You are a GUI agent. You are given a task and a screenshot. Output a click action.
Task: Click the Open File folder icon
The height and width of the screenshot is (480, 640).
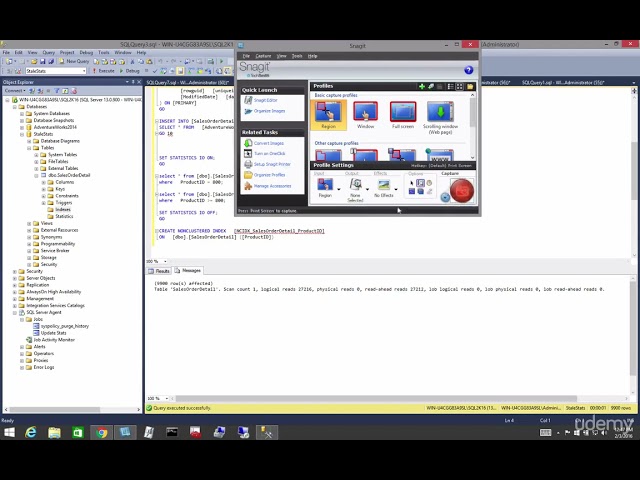tap(34, 61)
